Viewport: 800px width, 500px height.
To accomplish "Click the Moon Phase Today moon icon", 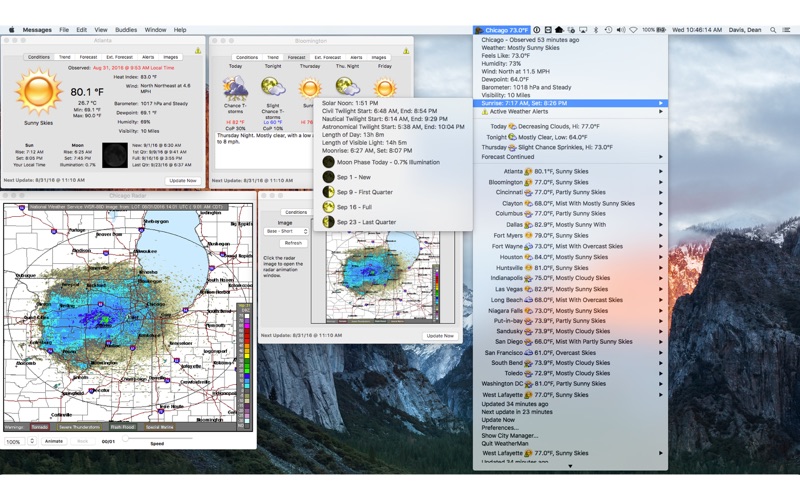I will [329, 162].
